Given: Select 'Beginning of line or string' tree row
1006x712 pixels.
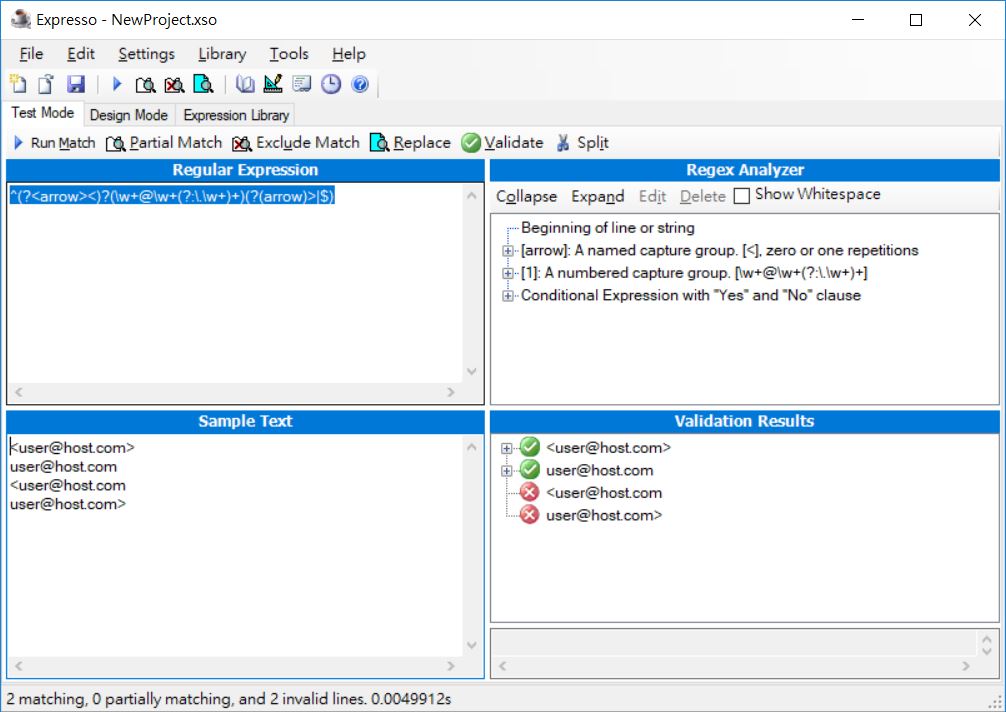Looking at the screenshot, I should pos(608,228).
